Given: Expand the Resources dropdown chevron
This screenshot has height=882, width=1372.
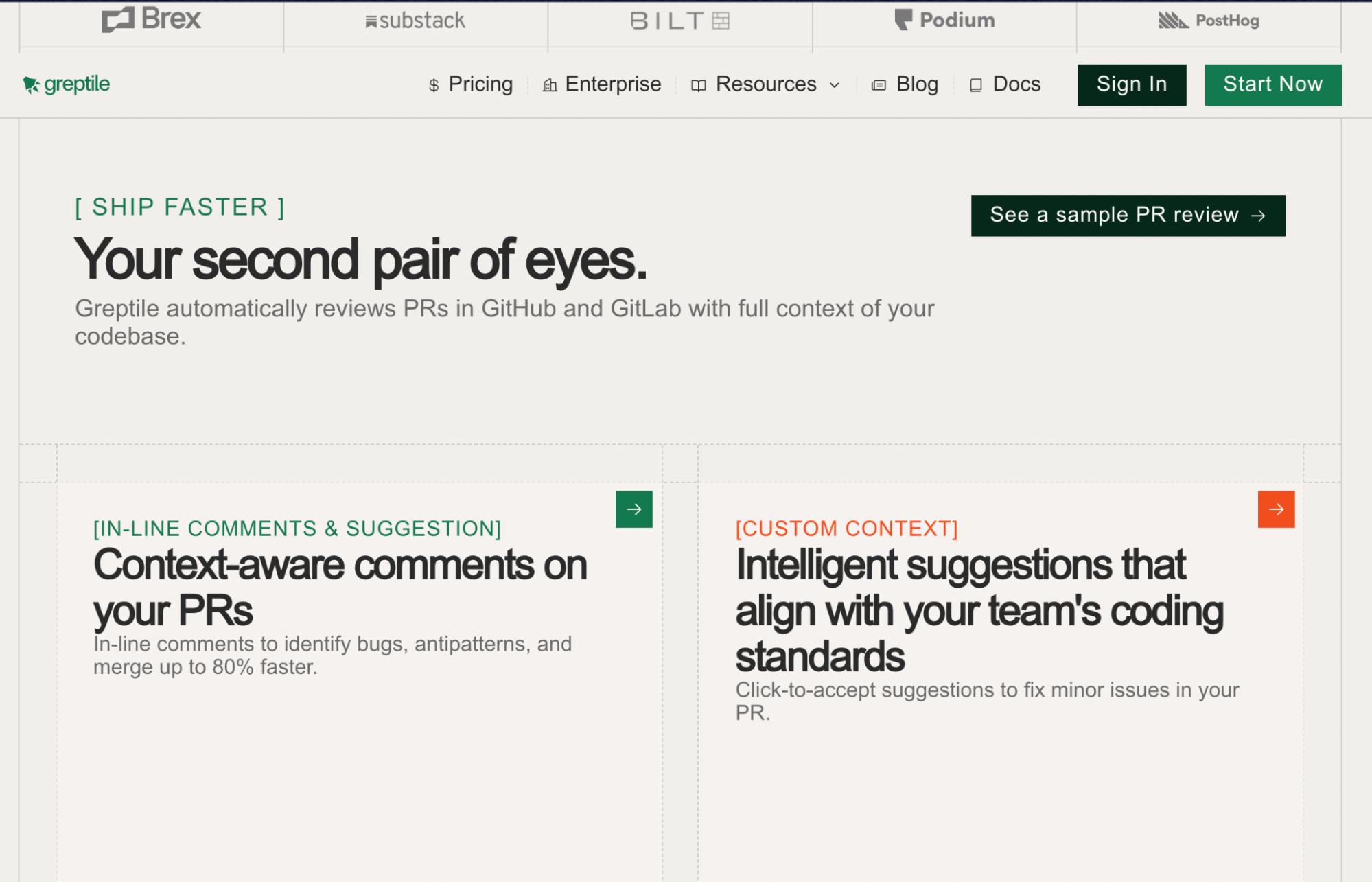Looking at the screenshot, I should tap(835, 85).
